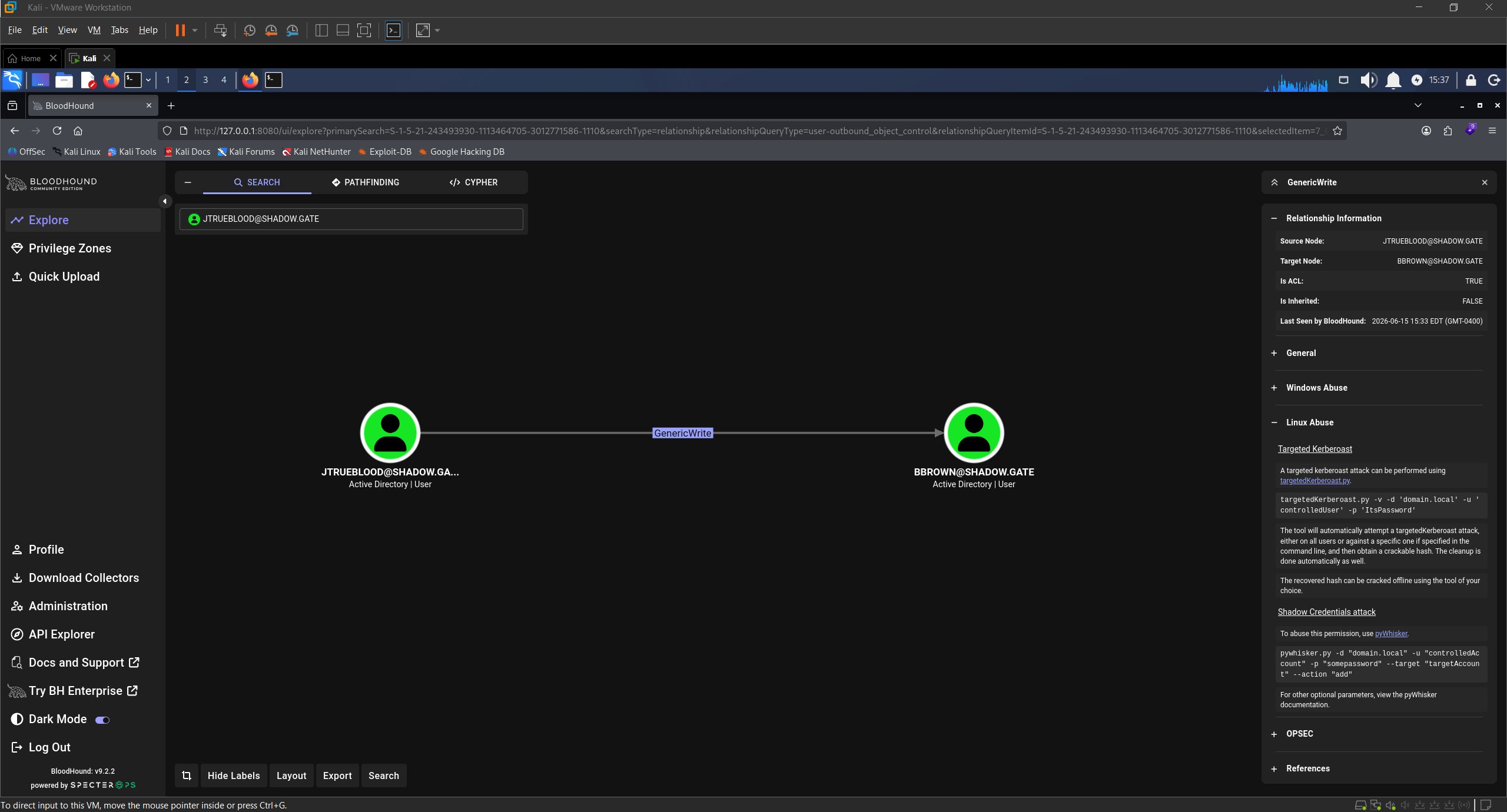Click the JTRUEBLOOD@SHADOW.GATE search field

(351, 219)
